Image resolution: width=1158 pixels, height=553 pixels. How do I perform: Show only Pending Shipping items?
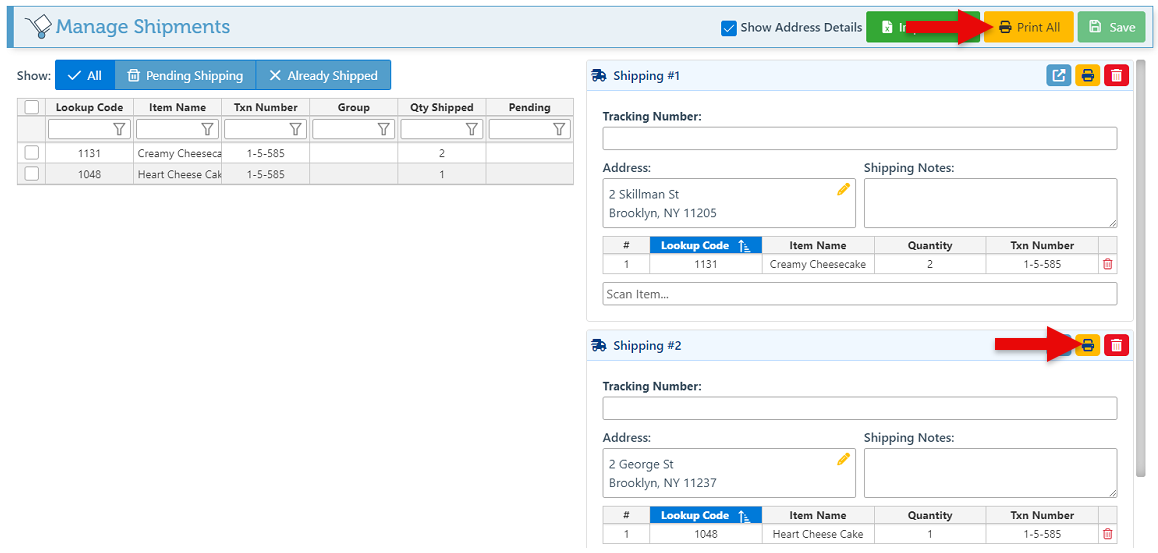click(185, 76)
